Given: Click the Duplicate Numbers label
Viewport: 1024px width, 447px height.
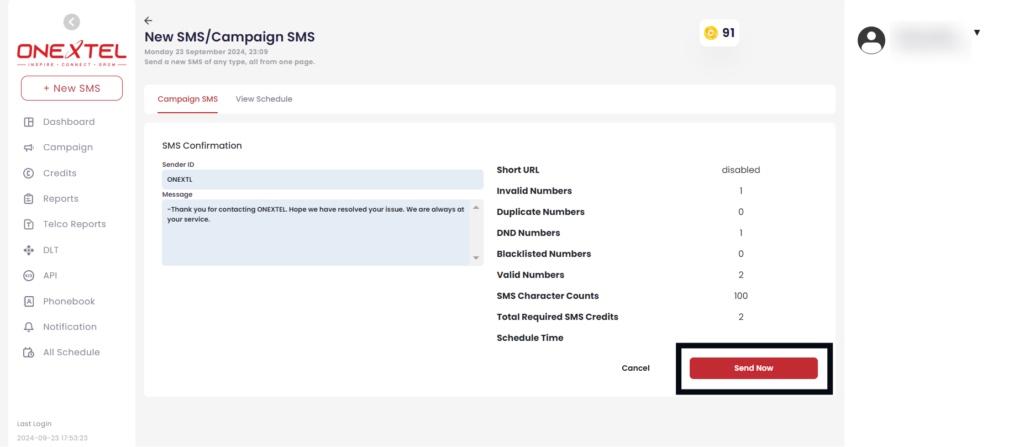Looking at the screenshot, I should click(x=541, y=212).
